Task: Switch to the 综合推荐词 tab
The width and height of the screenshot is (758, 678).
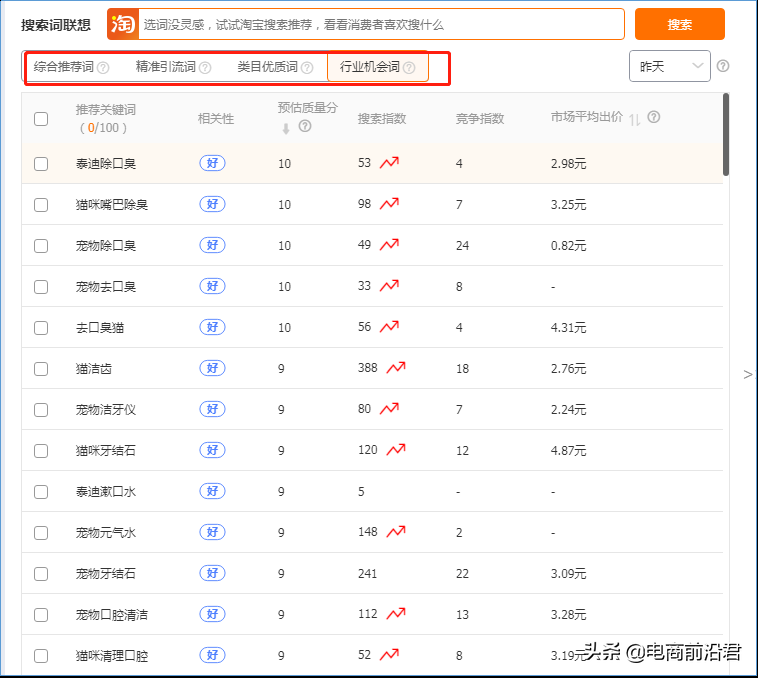Action: [x=64, y=67]
